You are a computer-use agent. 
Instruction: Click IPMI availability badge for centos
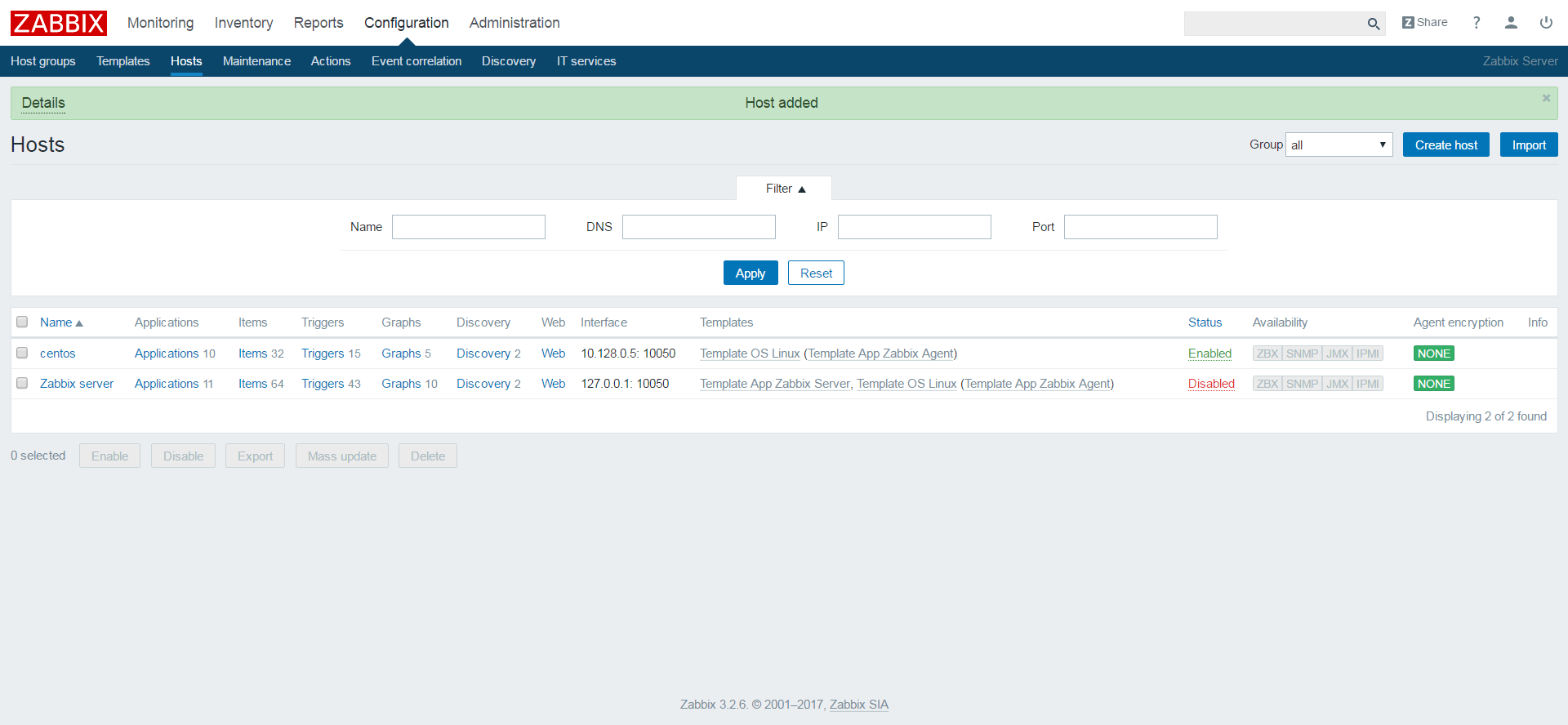coord(1368,354)
